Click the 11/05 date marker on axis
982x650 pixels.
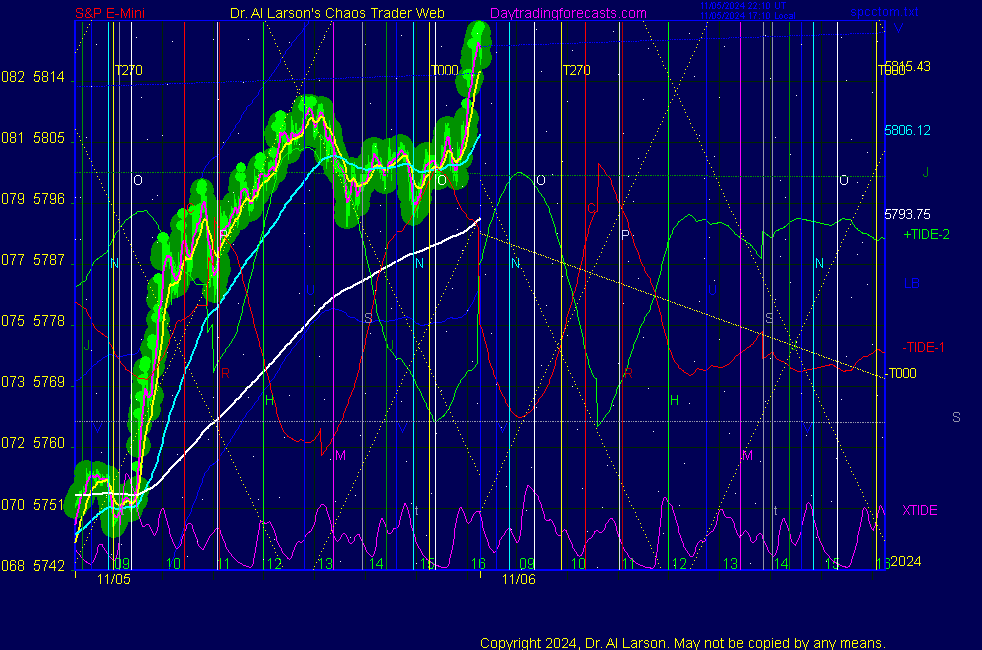pyautogui.click(x=113, y=579)
